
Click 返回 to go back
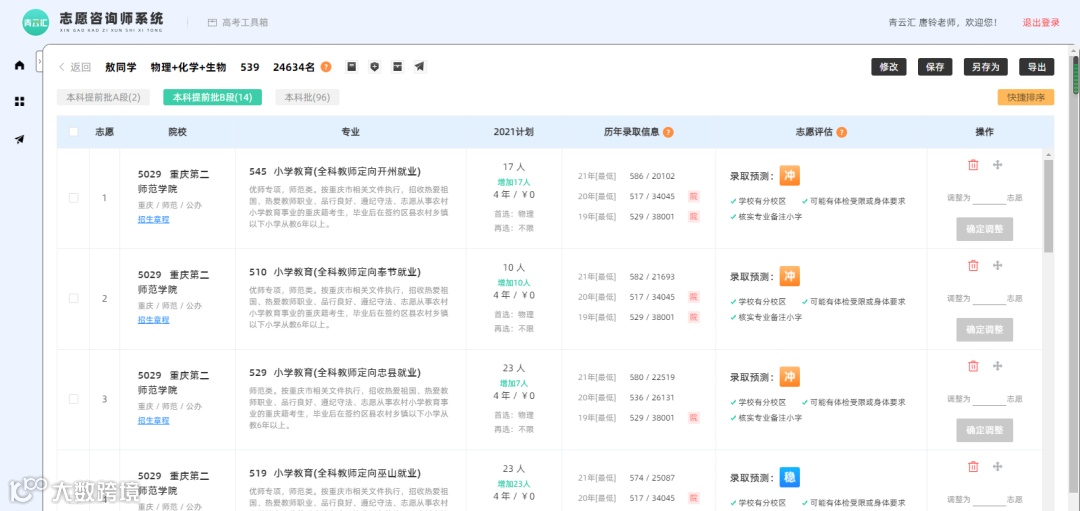coord(74,67)
